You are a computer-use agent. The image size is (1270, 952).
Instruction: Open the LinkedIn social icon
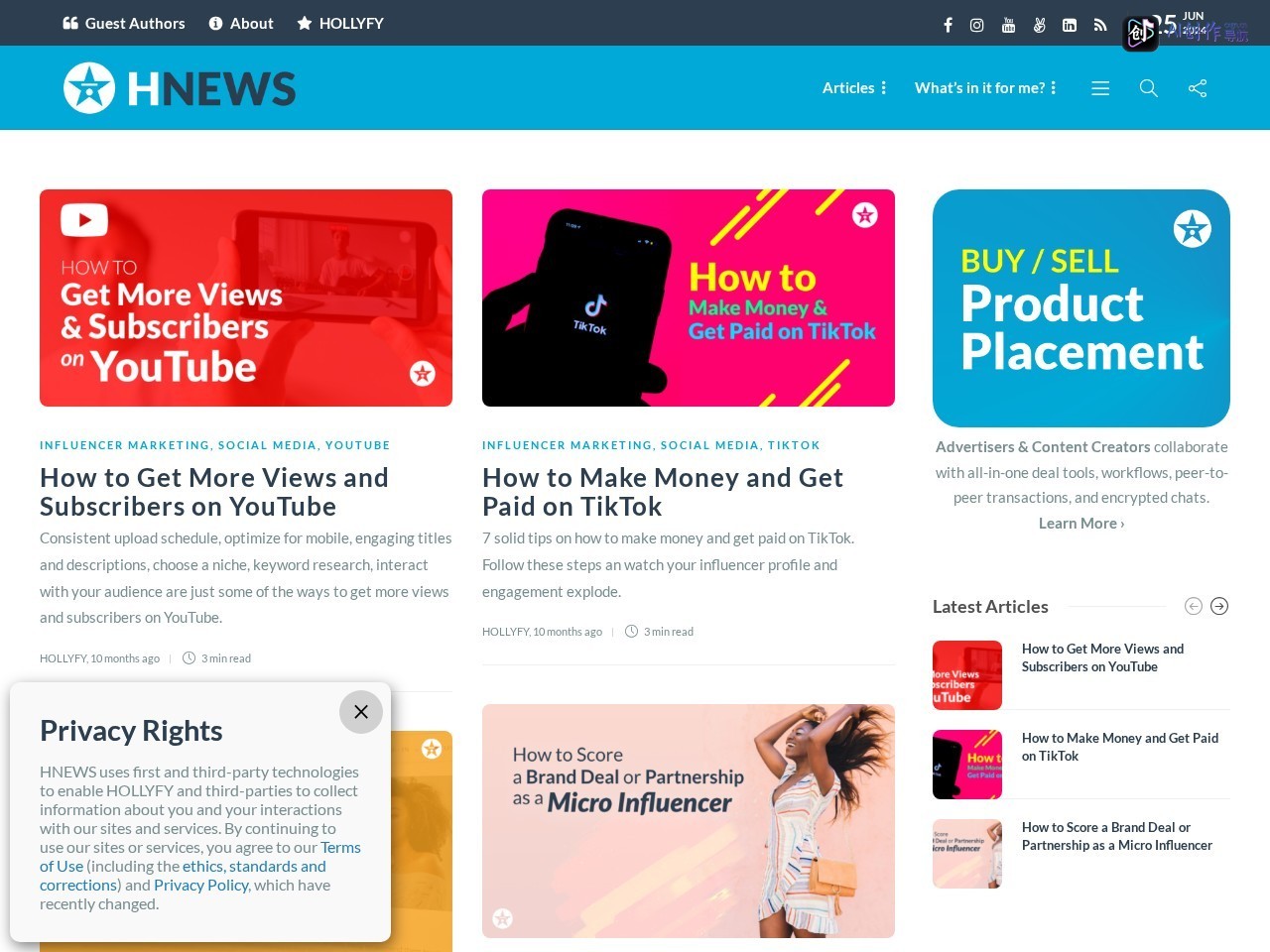coord(1070,25)
